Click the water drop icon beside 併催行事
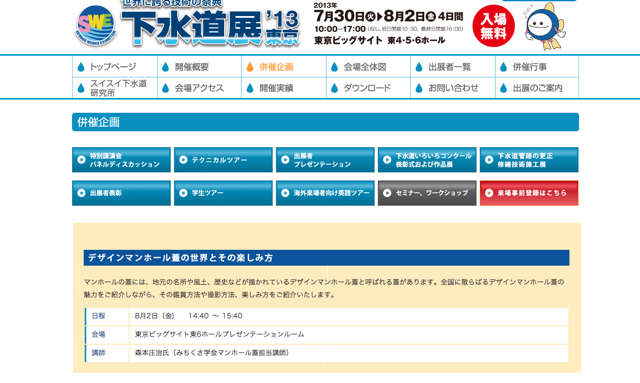This screenshot has height=383, width=640. [503, 67]
